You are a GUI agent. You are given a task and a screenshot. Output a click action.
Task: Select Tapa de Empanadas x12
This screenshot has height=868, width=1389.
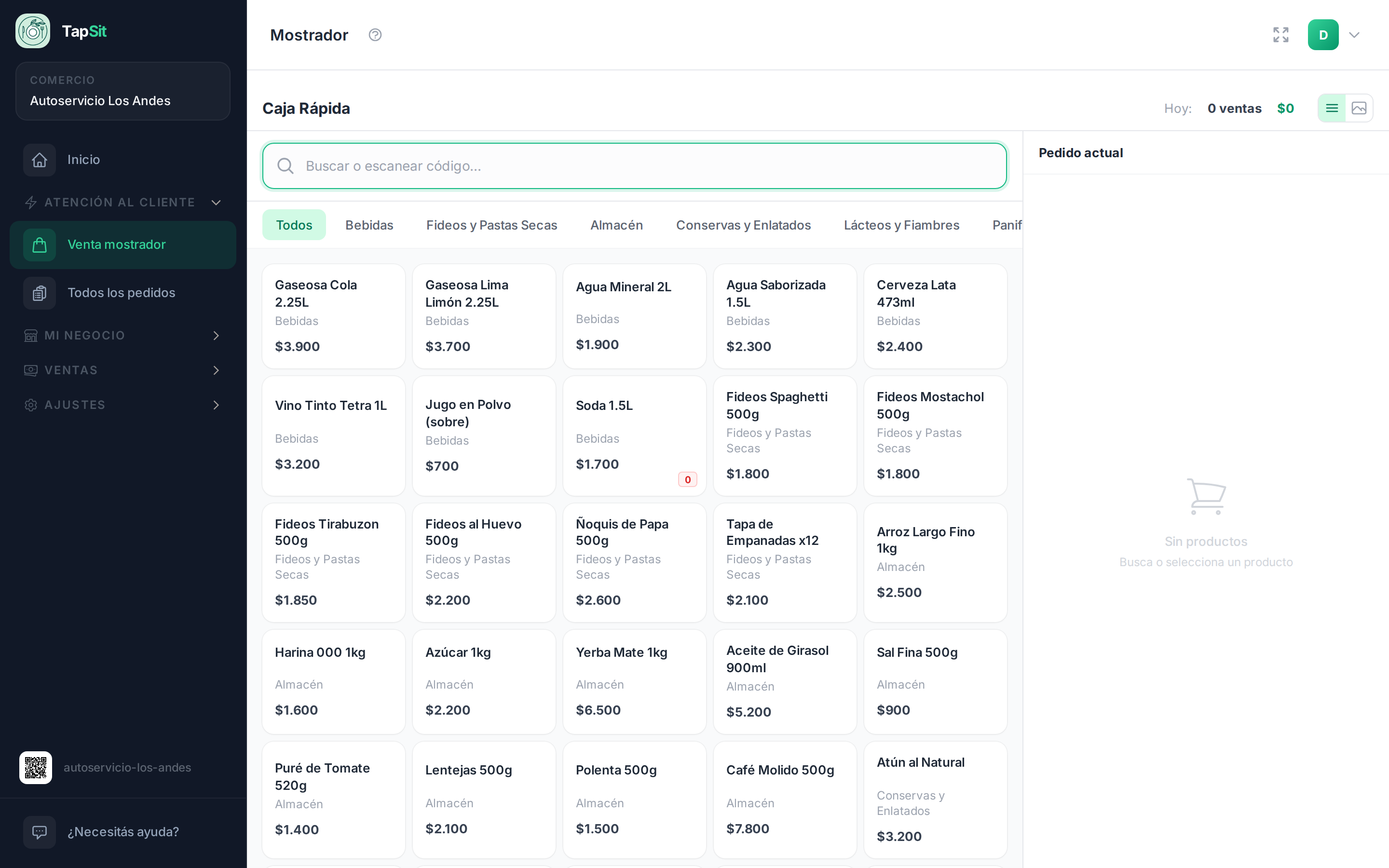785,563
